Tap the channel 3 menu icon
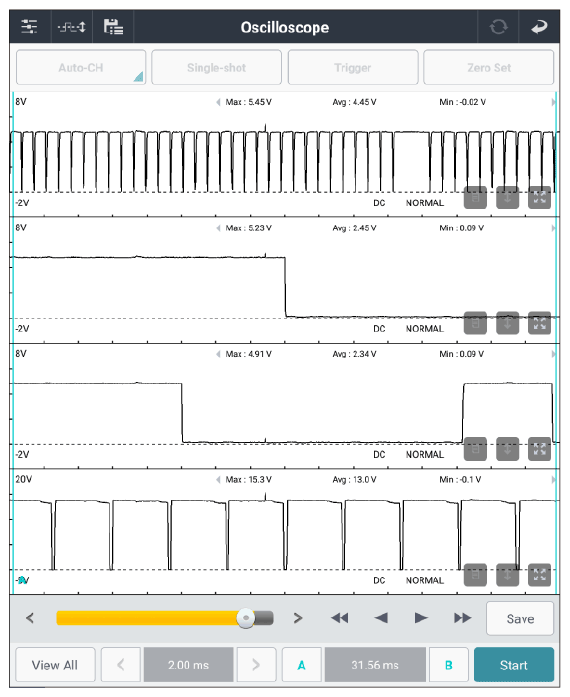570x697 pixels. pyautogui.click(x=475, y=449)
